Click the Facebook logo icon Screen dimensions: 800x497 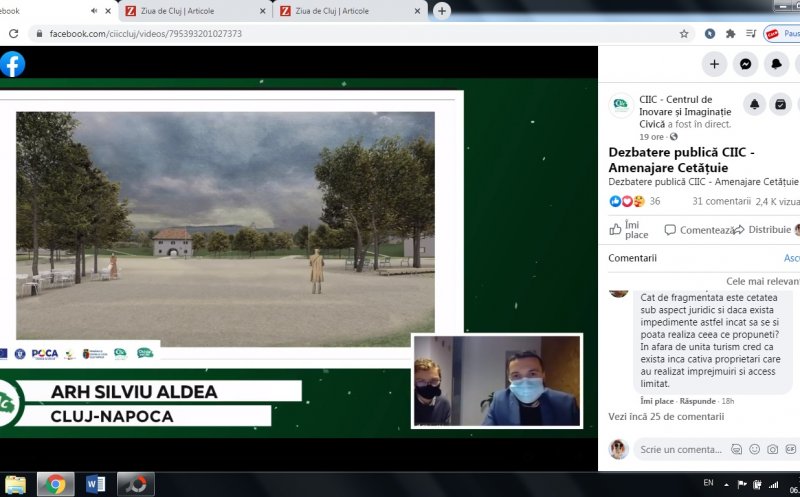pyautogui.click(x=12, y=64)
